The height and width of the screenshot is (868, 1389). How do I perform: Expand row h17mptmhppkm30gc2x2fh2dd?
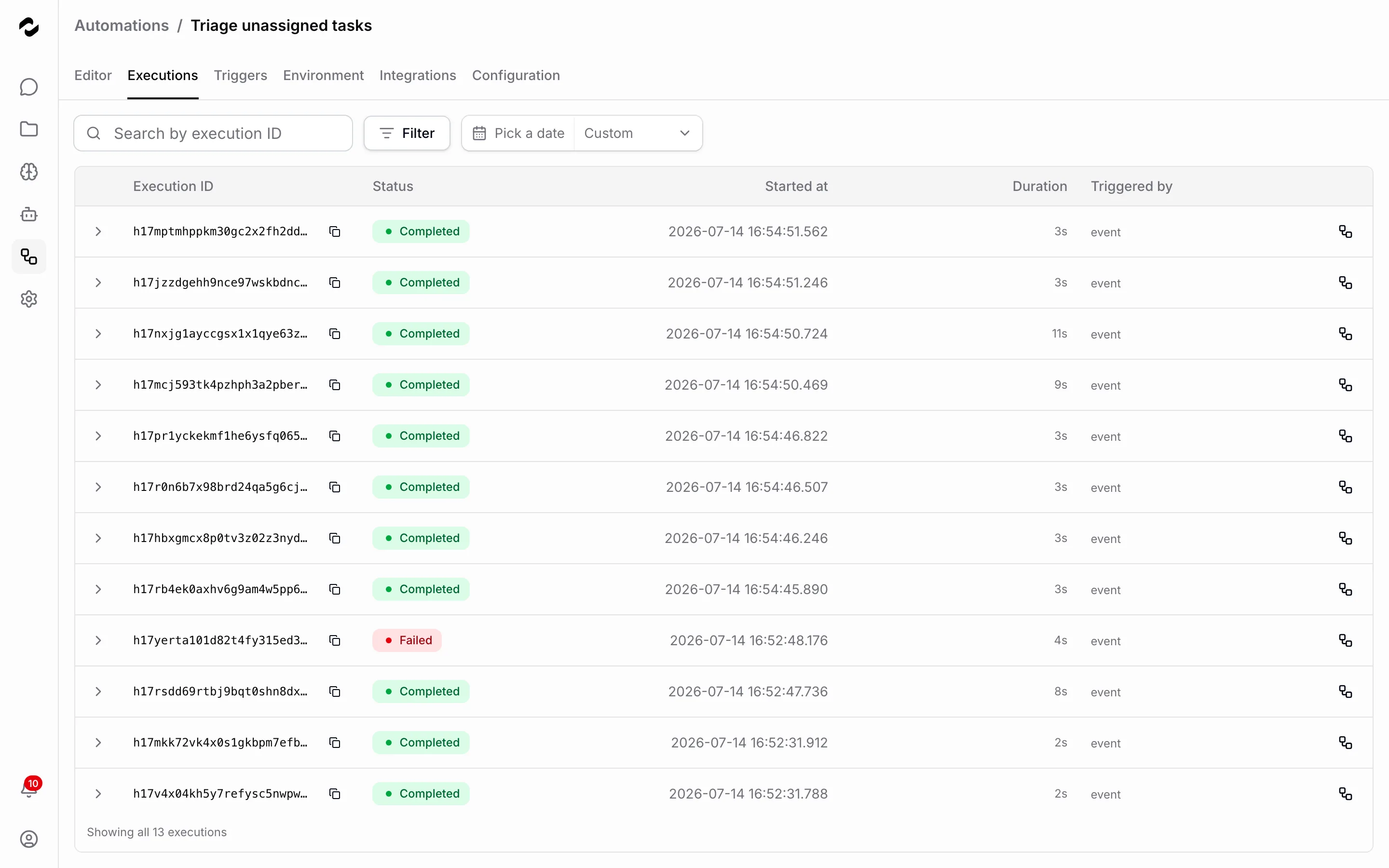coord(98,231)
